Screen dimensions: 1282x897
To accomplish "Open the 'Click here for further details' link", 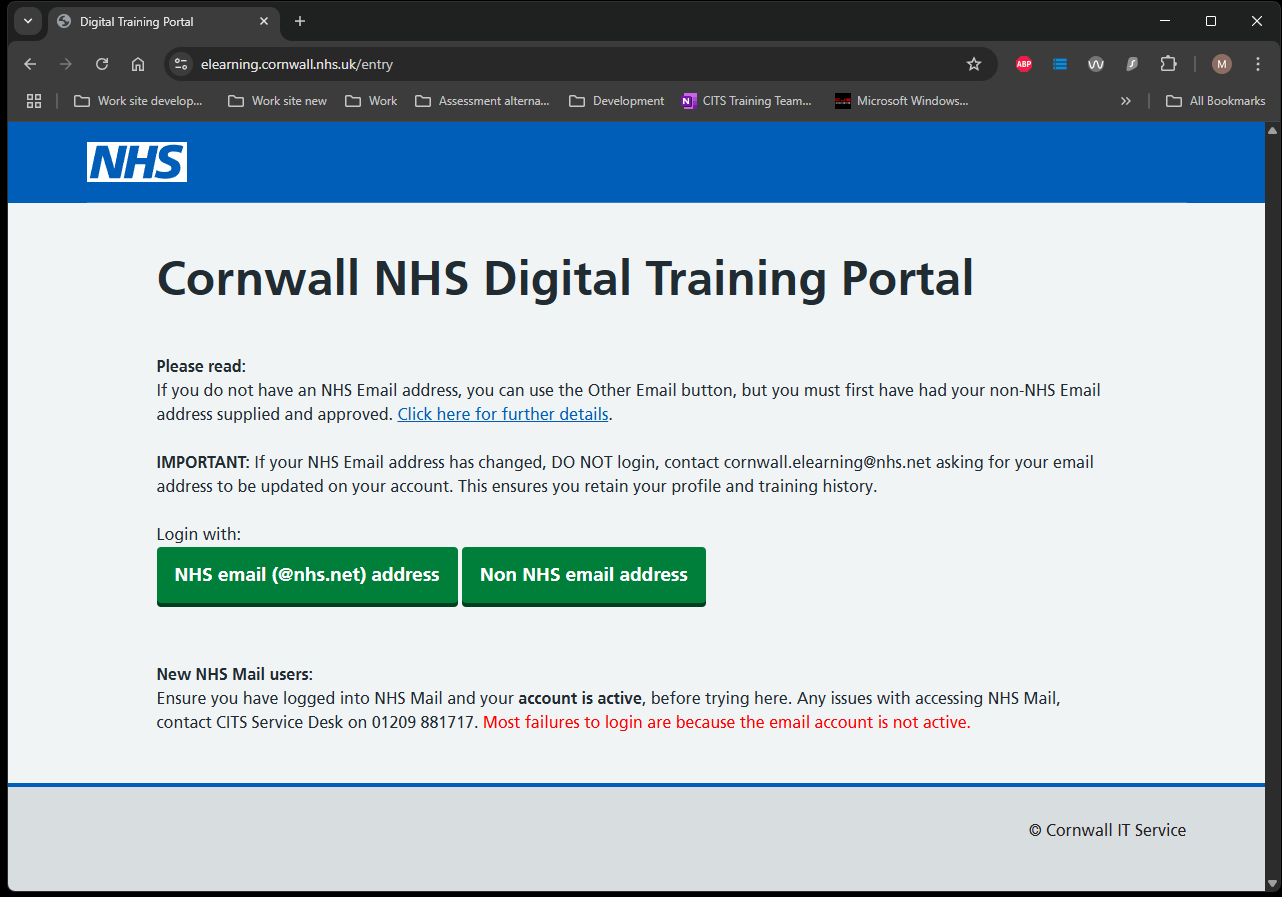I will [x=503, y=413].
